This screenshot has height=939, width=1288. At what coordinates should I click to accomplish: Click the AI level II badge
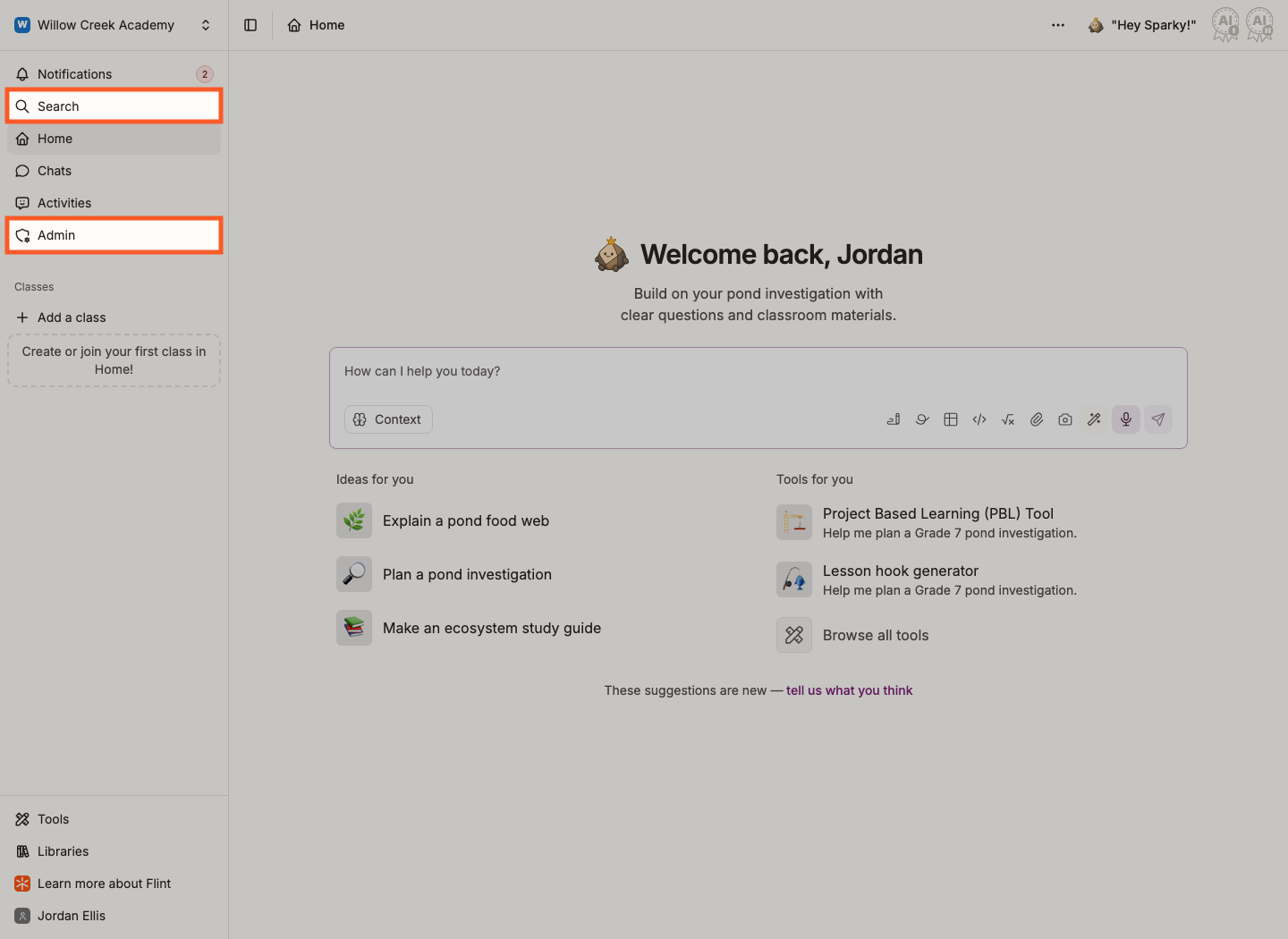(x=1259, y=25)
